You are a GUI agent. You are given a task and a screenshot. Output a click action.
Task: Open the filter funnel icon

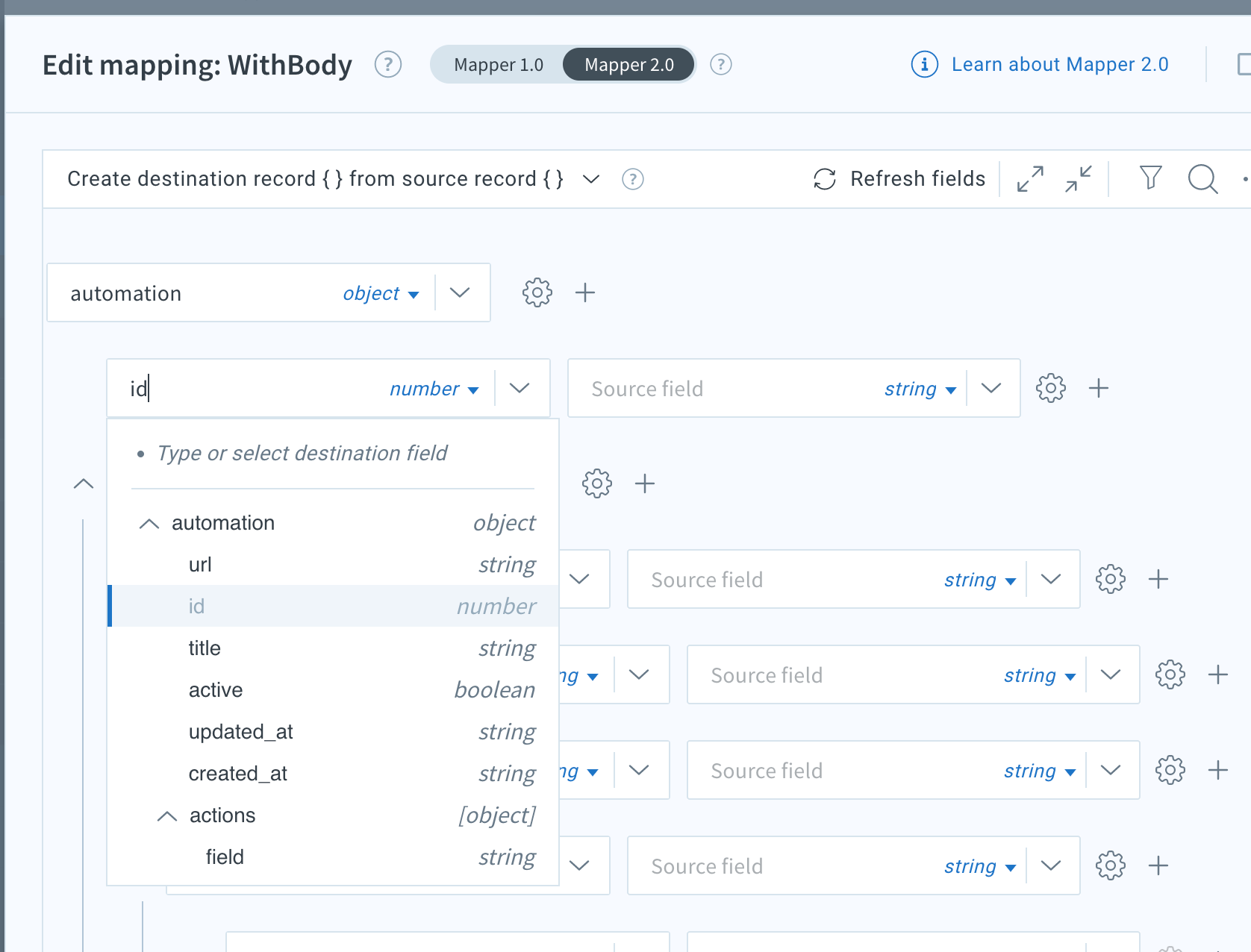click(1151, 178)
